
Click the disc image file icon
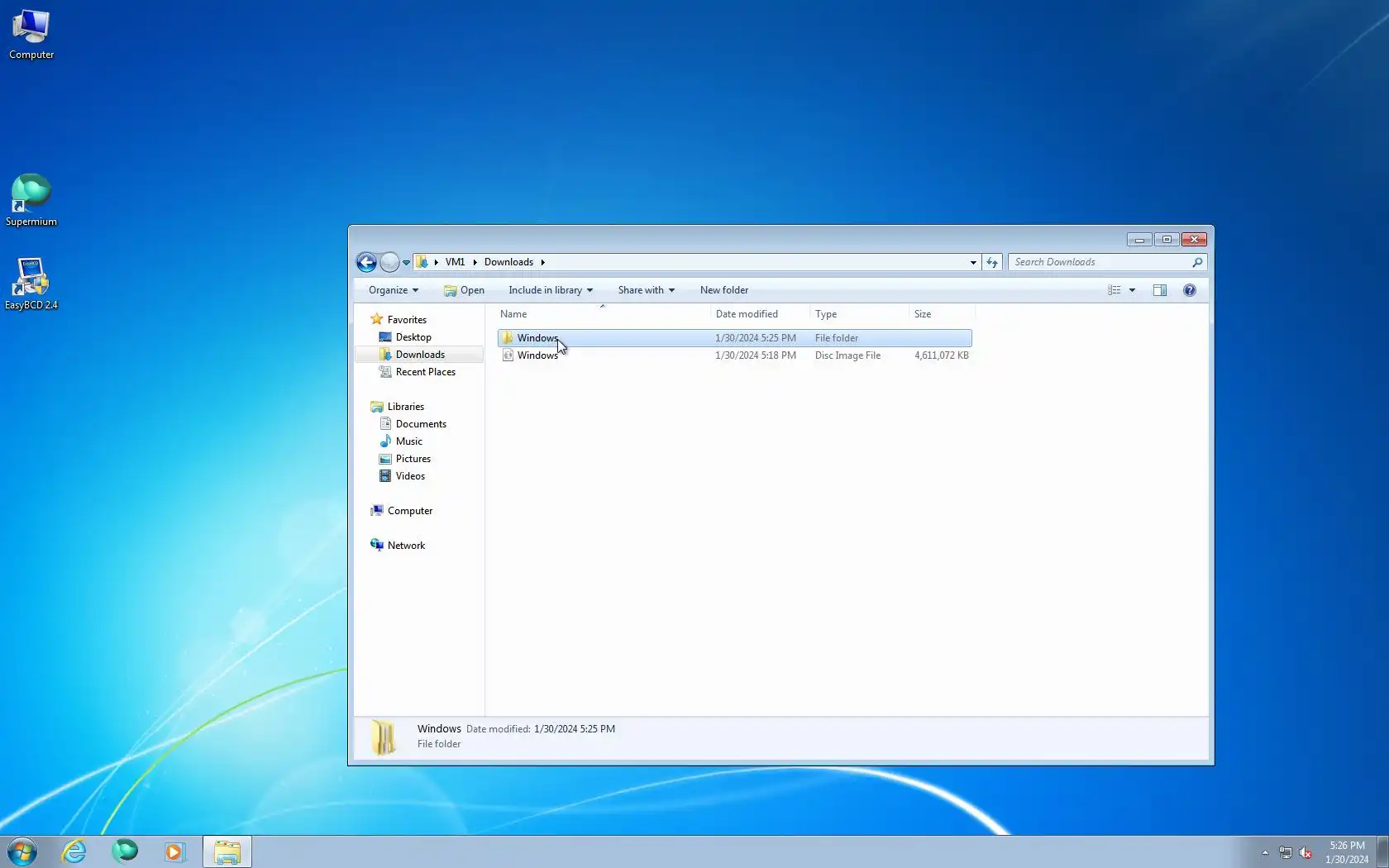[508, 355]
